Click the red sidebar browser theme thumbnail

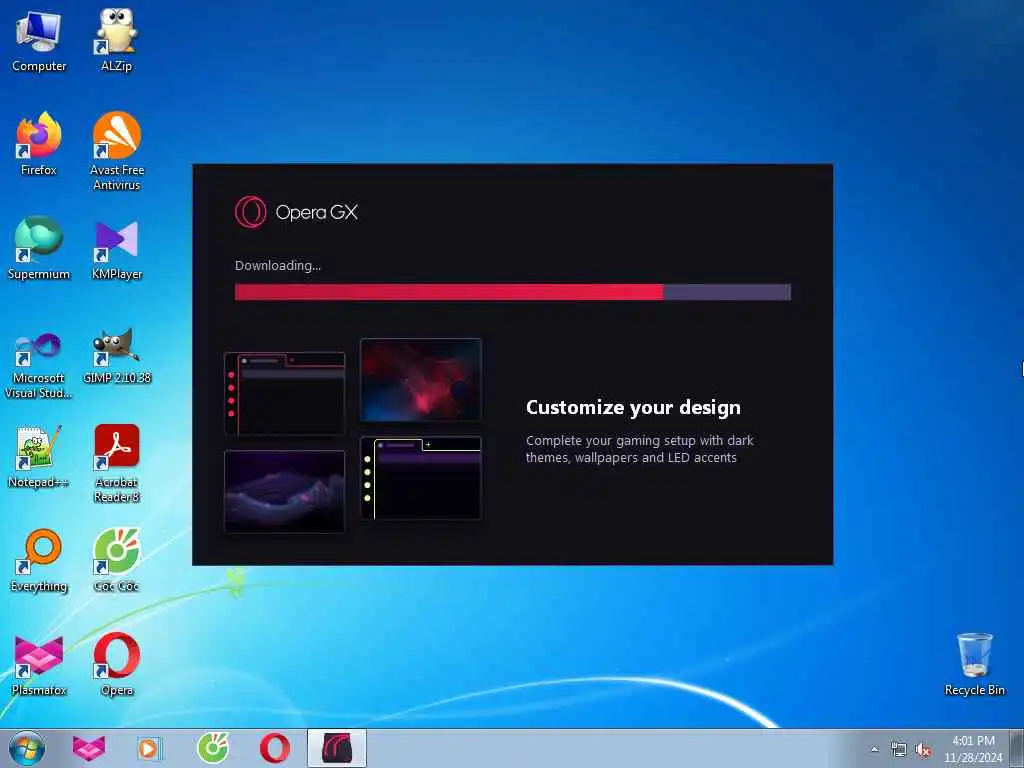pos(284,394)
